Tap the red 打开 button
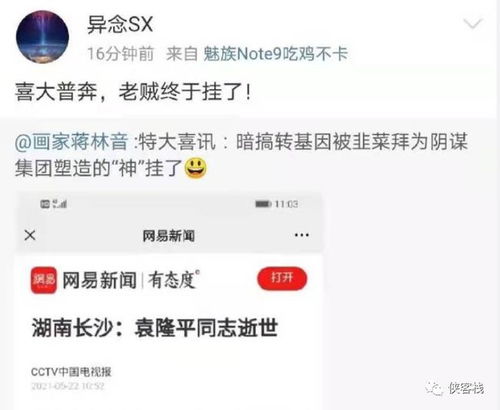Screen dimensions: 500x410 point(282,278)
